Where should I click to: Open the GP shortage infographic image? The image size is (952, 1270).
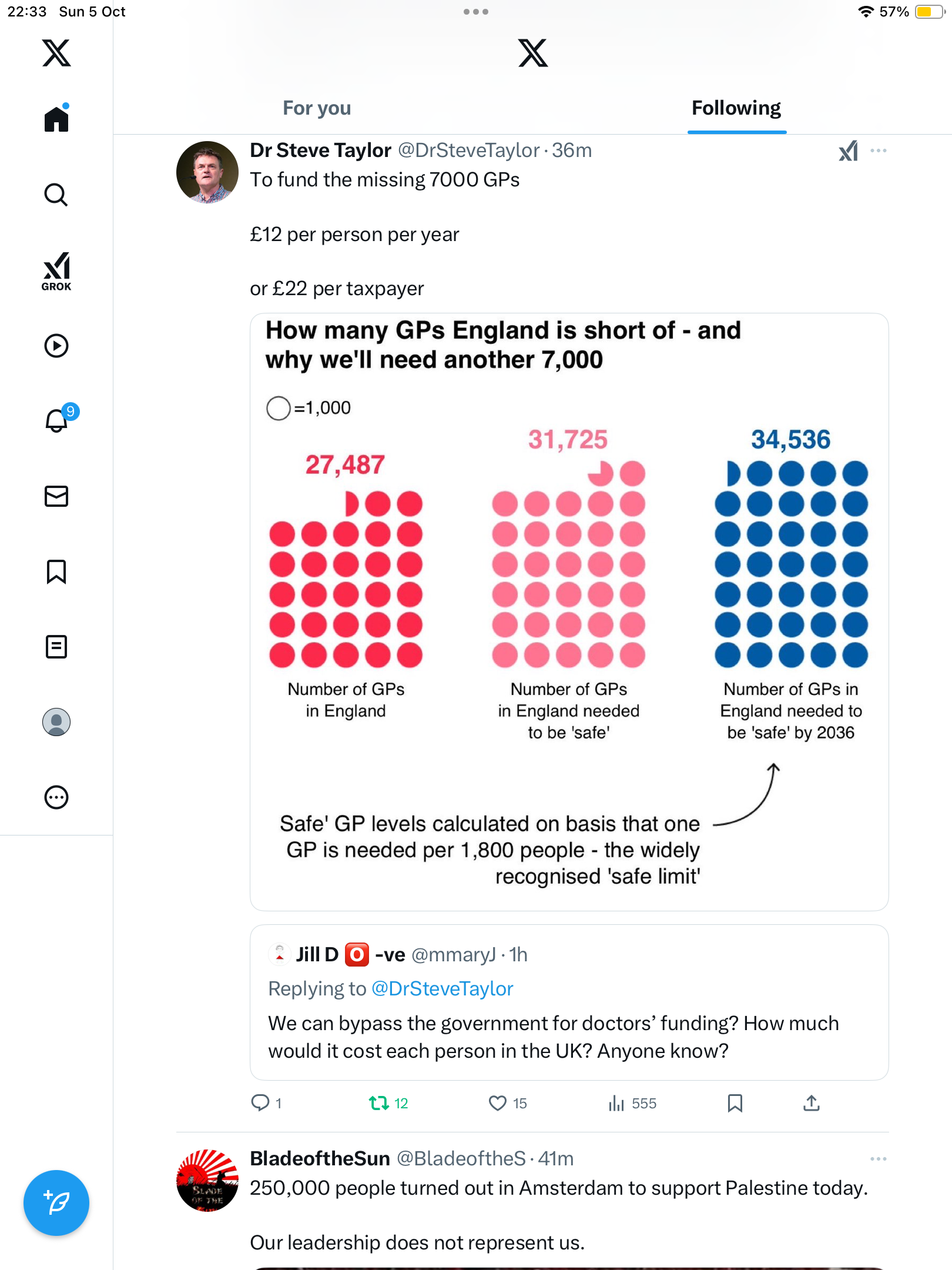(569, 611)
